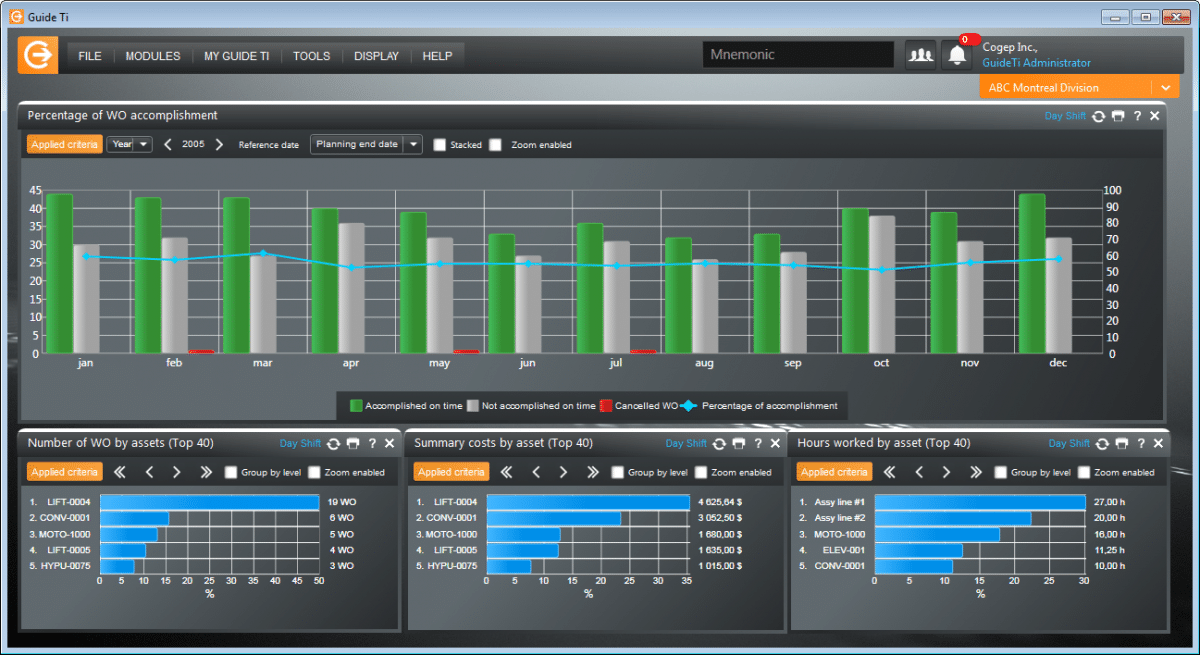
Task: Click the red Cancelled WO legend swatch
Action: tap(605, 406)
